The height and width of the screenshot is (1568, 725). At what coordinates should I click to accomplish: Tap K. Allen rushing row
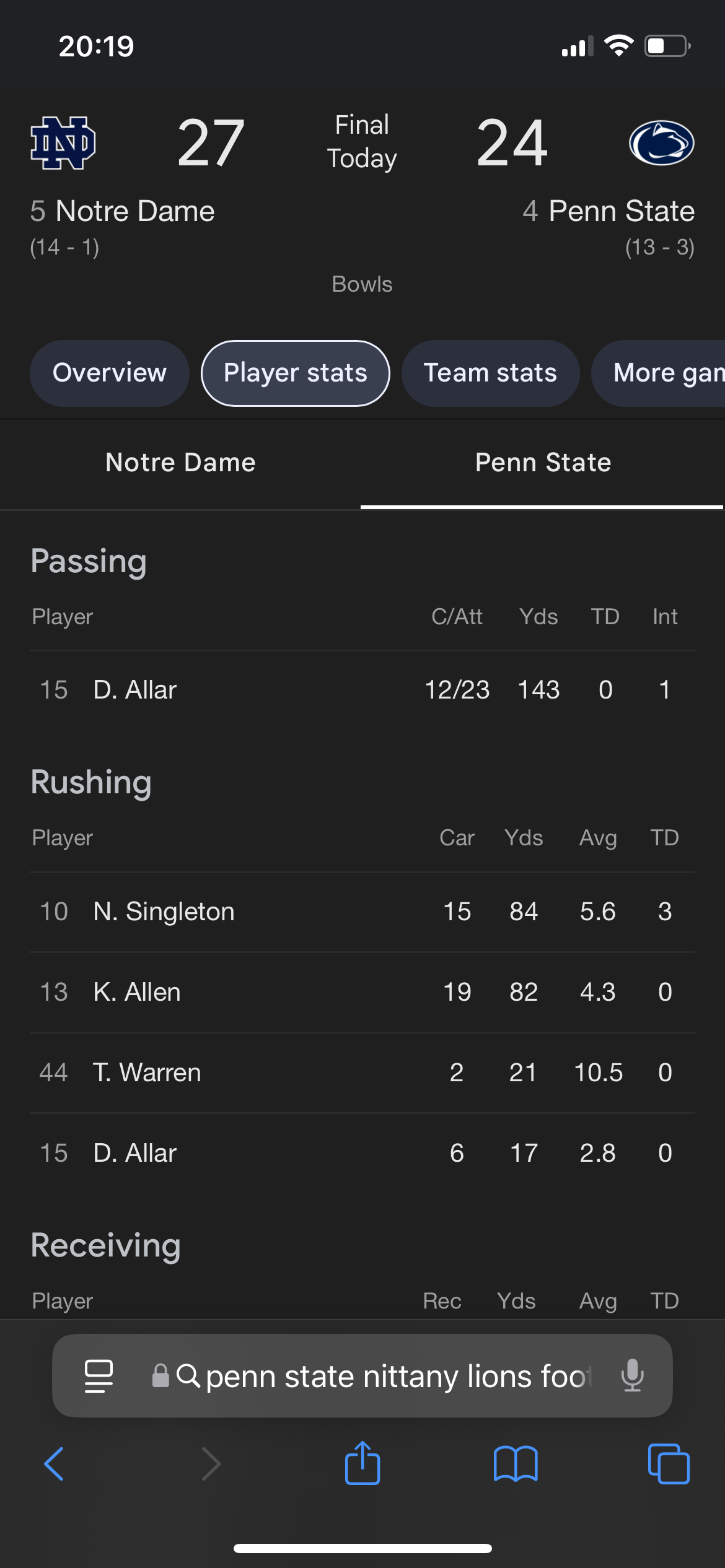[x=137, y=992]
